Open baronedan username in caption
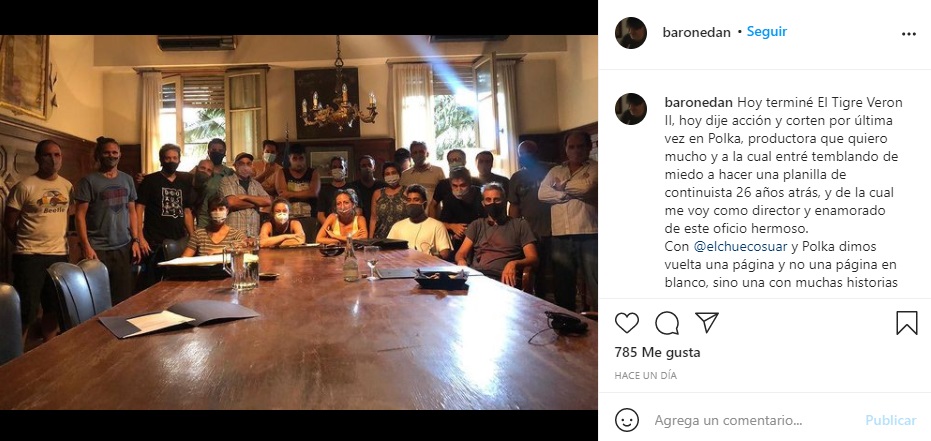This screenshot has width=931, height=441. 699,103
